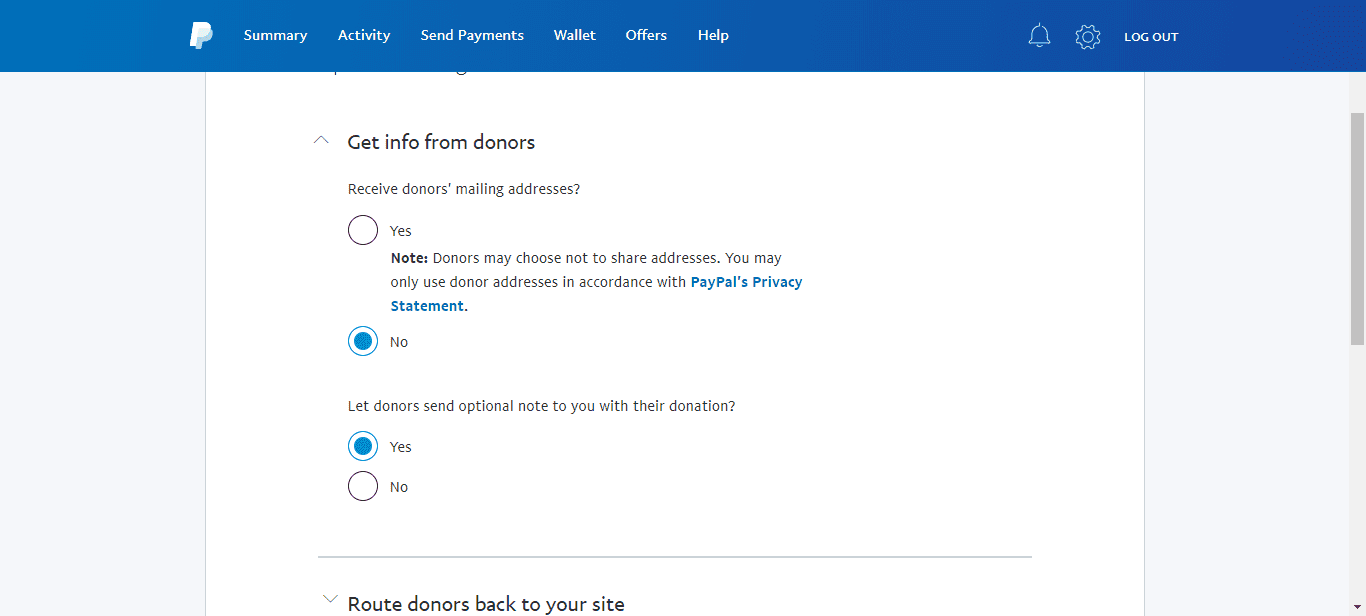Click the 'Receive donors' mailing addresses?' text
1366x616 pixels.
click(464, 189)
